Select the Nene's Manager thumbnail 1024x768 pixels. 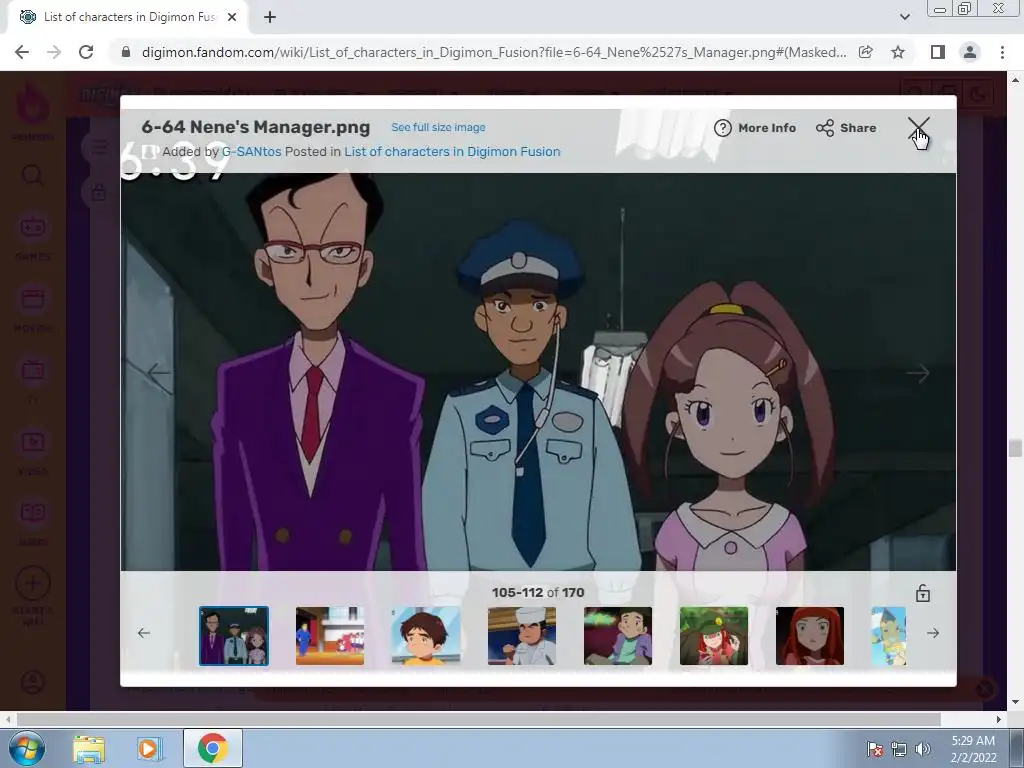click(x=234, y=636)
